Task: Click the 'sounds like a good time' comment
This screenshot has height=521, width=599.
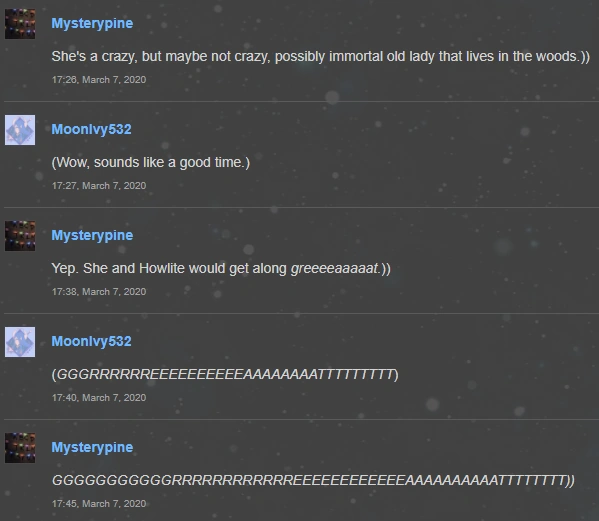Action: (x=151, y=162)
